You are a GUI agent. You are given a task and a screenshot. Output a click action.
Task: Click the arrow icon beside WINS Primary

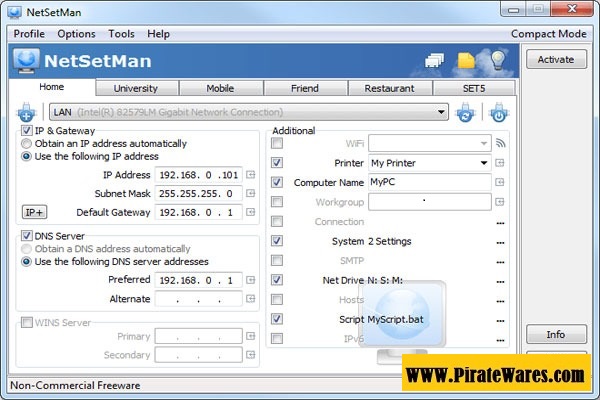pyautogui.click(x=251, y=336)
